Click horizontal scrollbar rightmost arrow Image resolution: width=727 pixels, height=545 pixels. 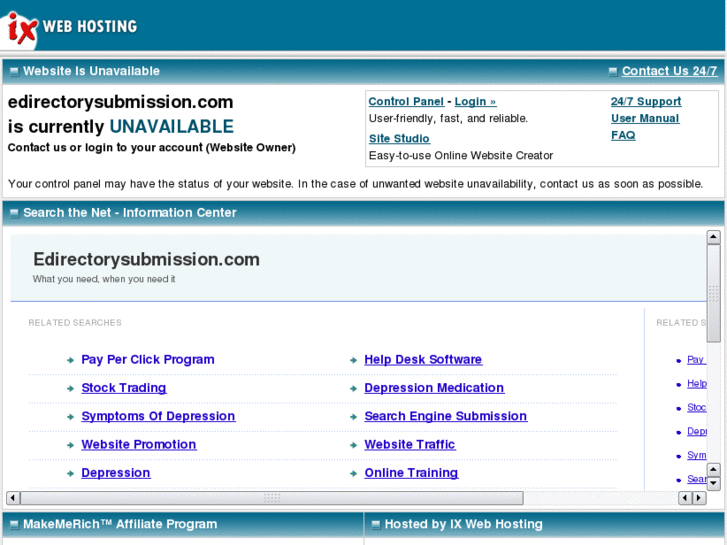point(699,498)
